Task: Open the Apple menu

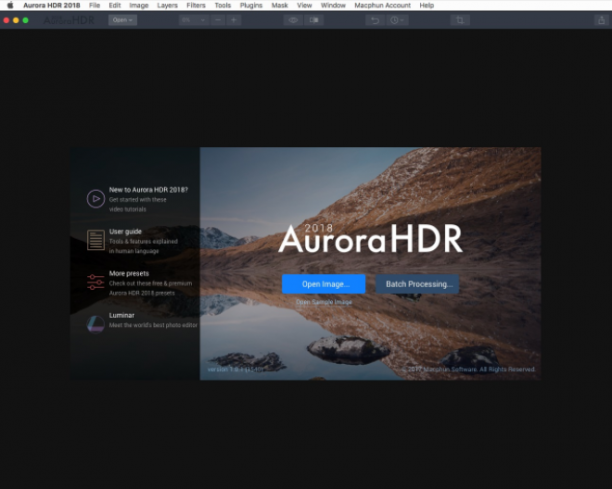Action: point(10,5)
